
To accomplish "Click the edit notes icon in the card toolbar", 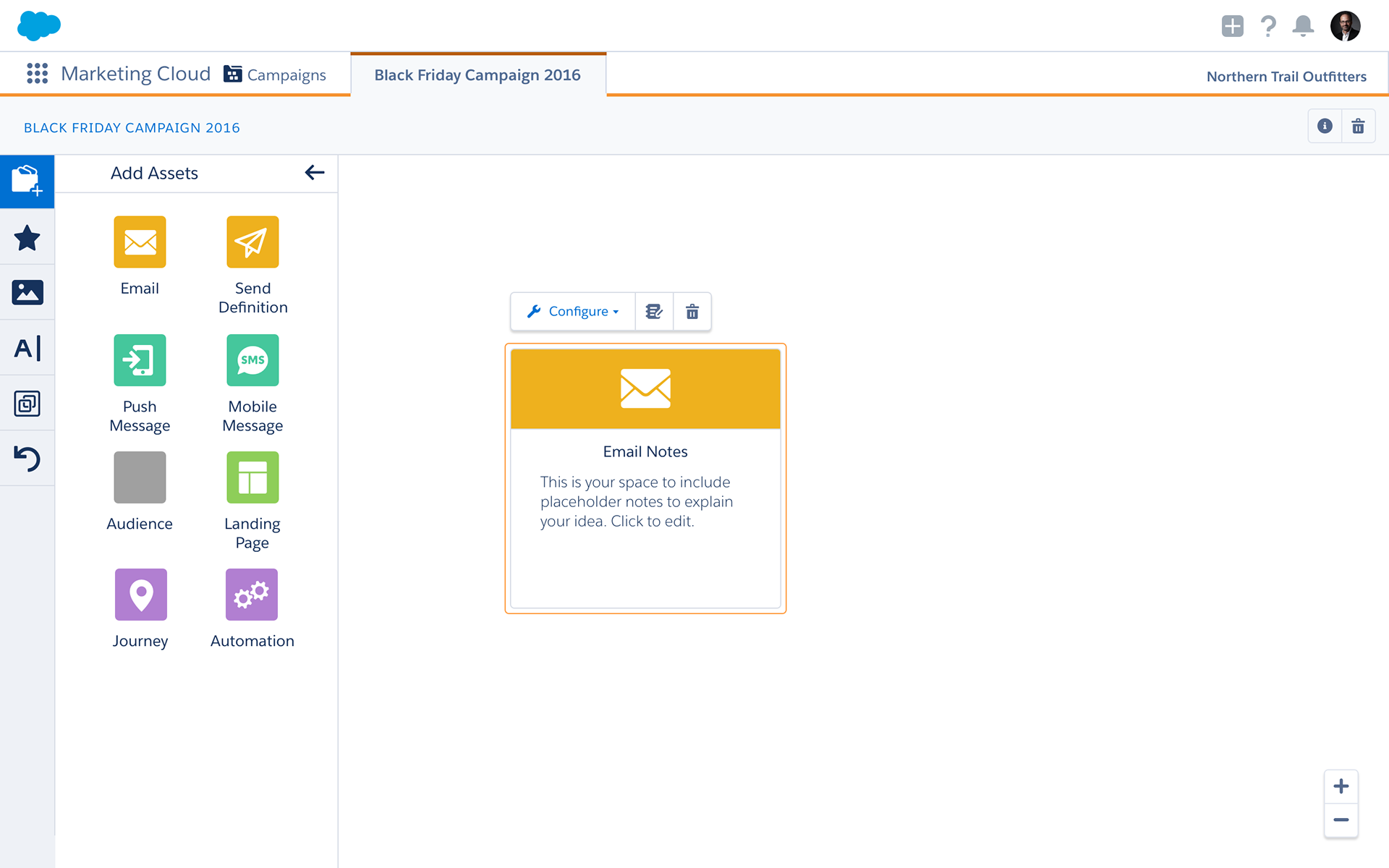I will pyautogui.click(x=654, y=311).
